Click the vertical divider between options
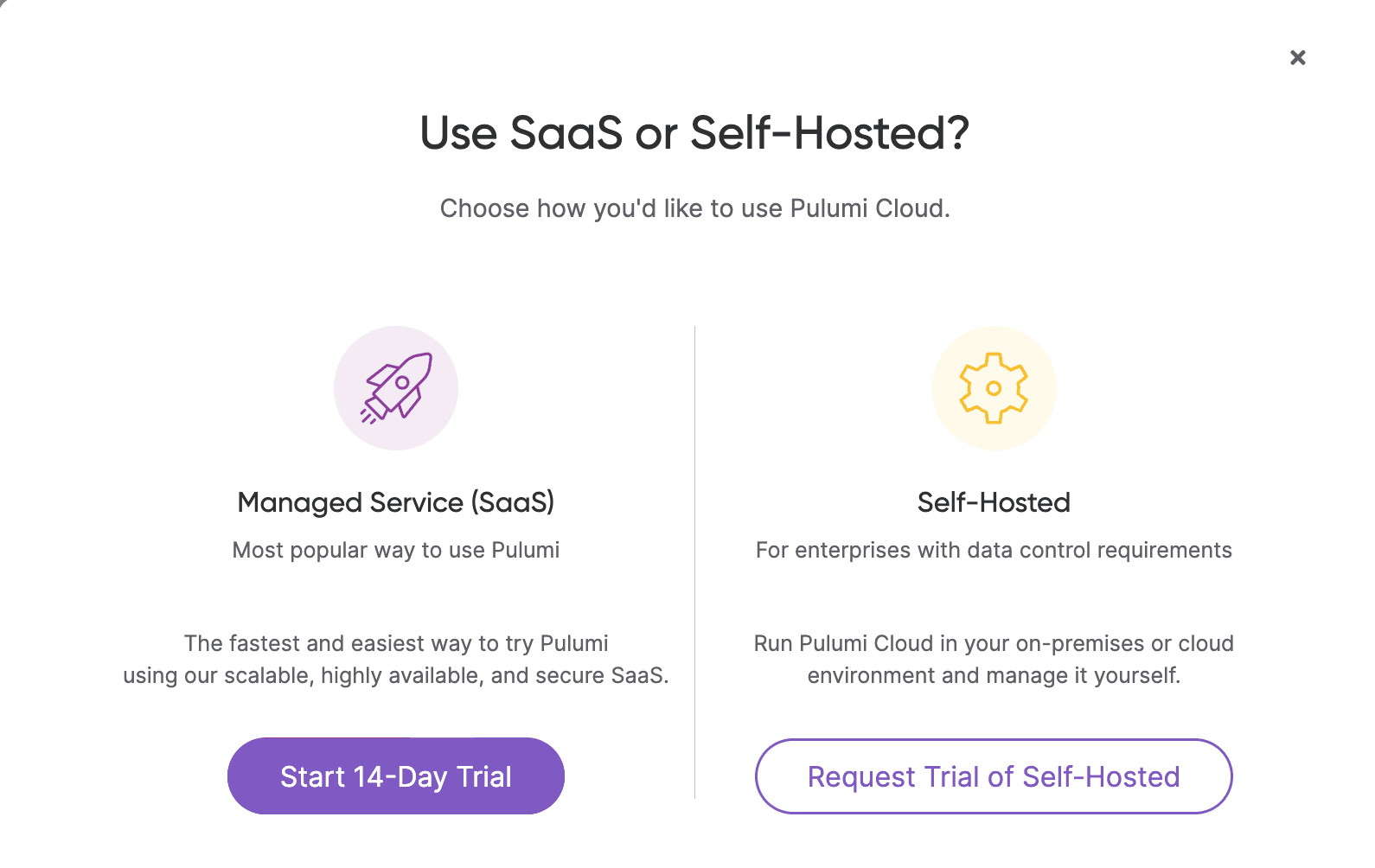 (694, 562)
